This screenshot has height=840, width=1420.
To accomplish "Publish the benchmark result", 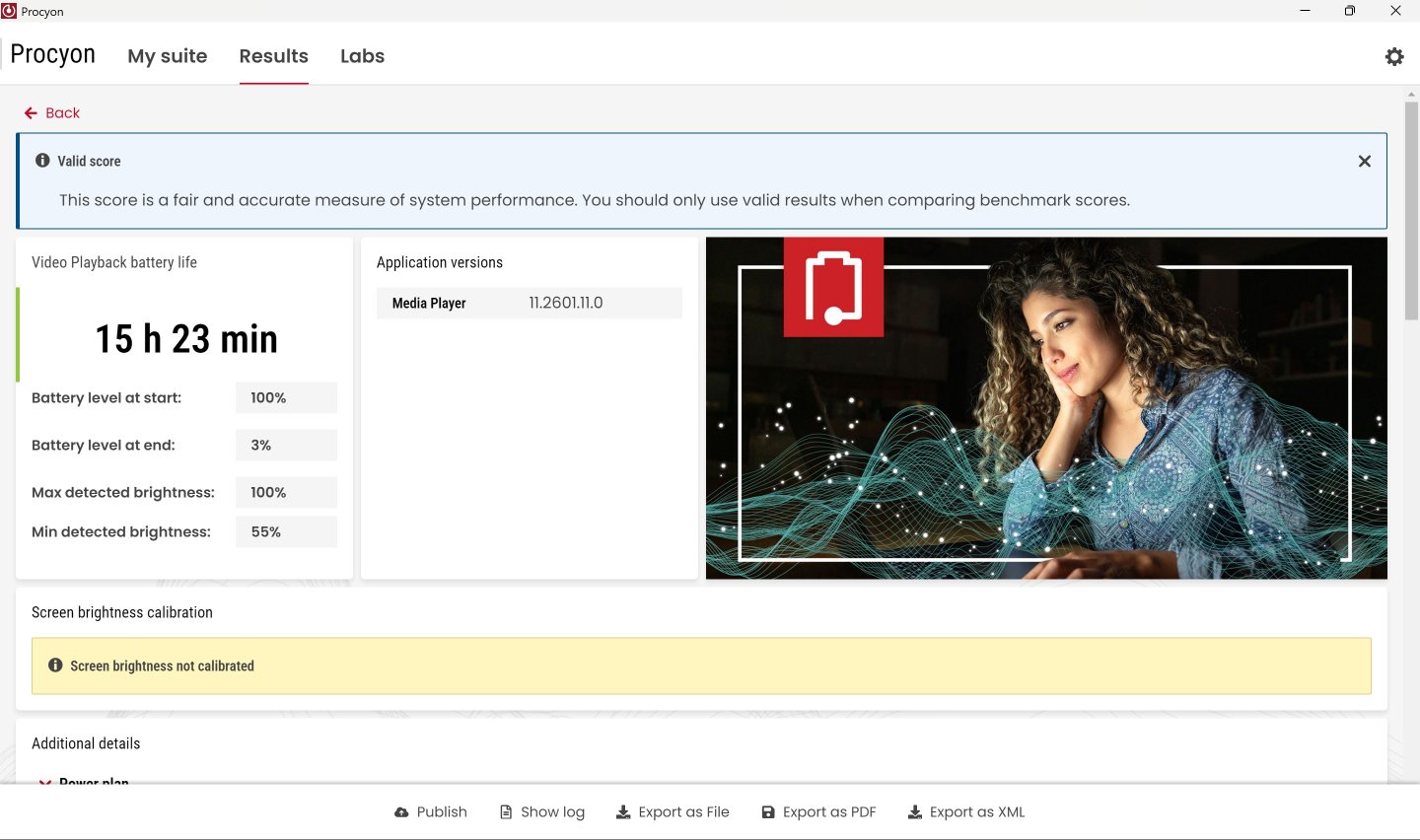I will [x=431, y=811].
